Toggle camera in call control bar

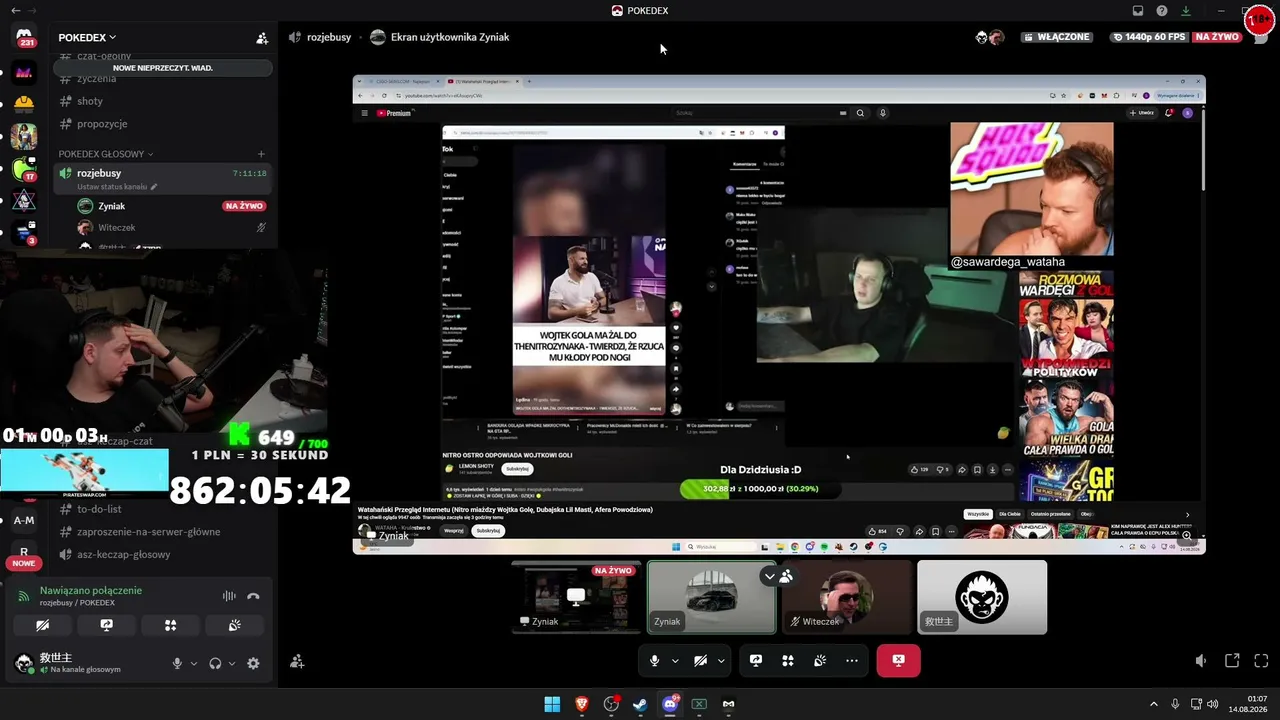click(x=701, y=660)
